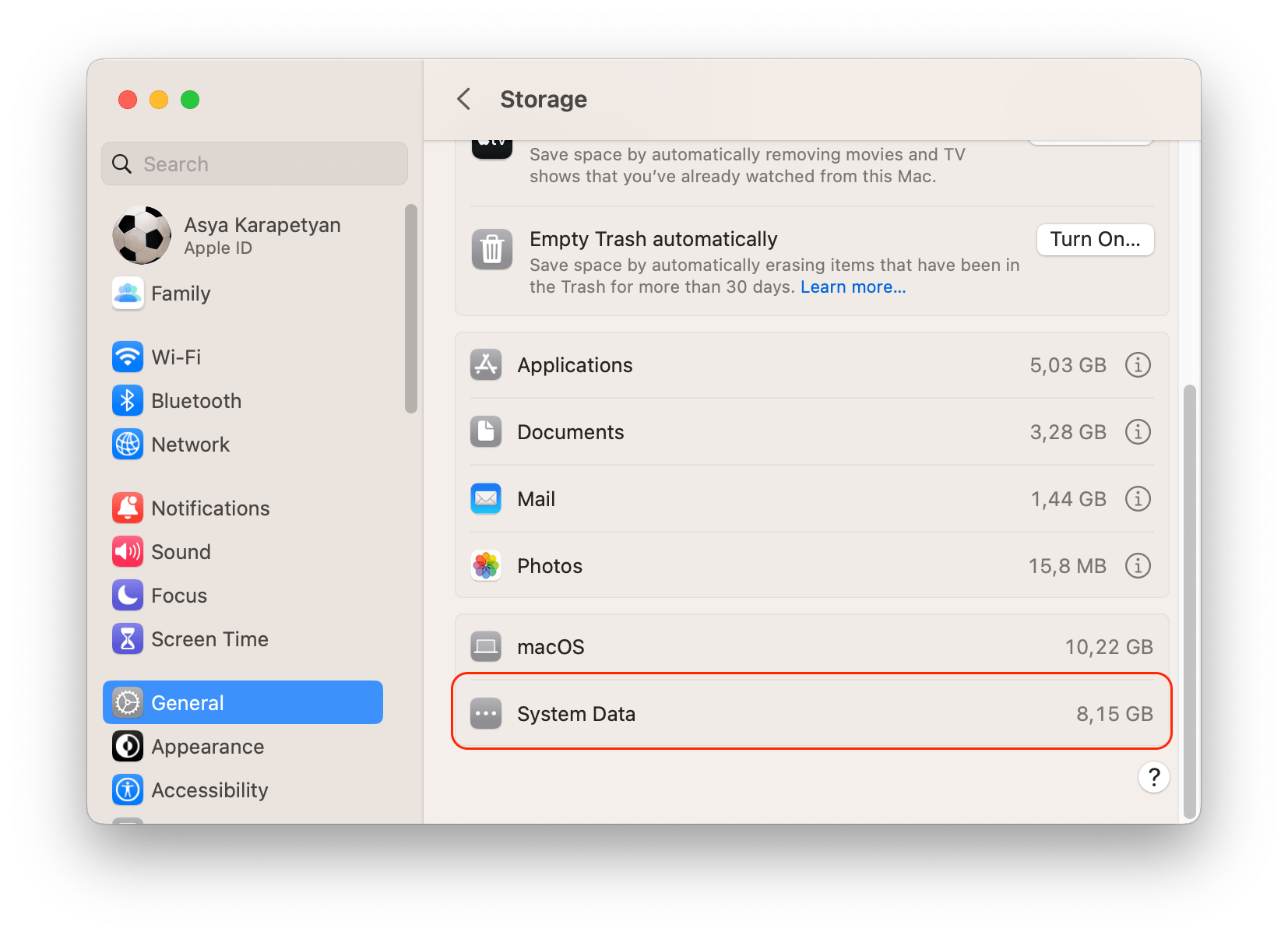Open Screen Time settings

pyautogui.click(x=209, y=638)
